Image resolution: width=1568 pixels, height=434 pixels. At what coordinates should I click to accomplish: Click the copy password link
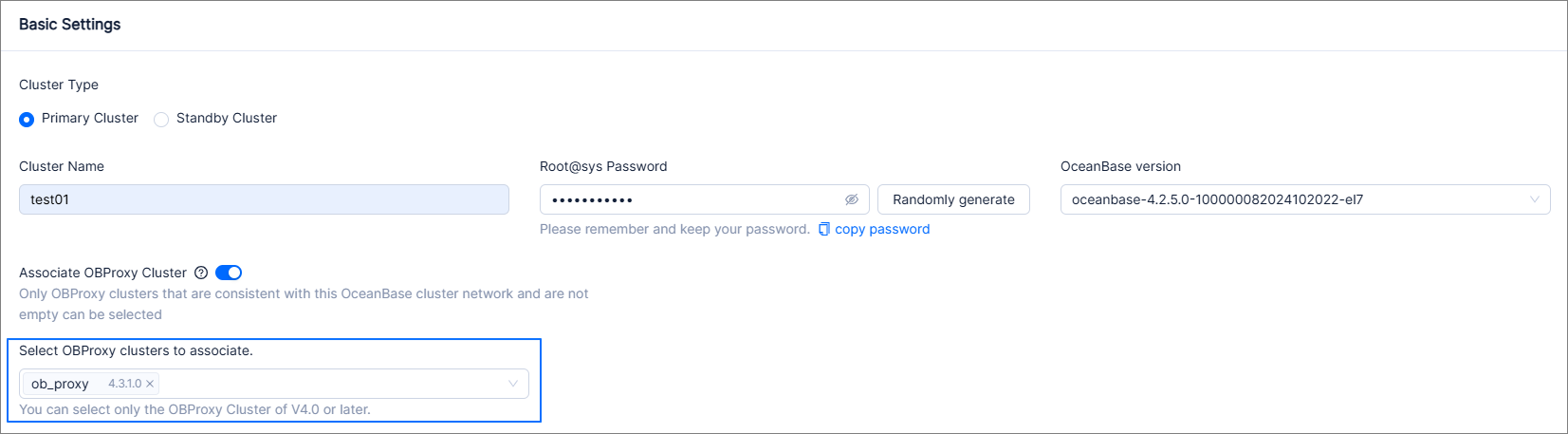(x=882, y=229)
